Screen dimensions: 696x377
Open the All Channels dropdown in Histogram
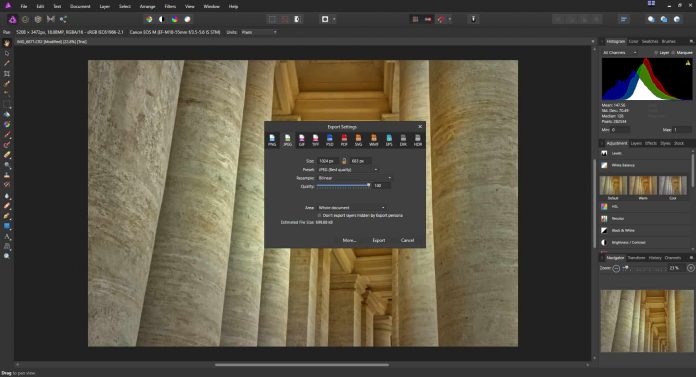tap(620, 52)
